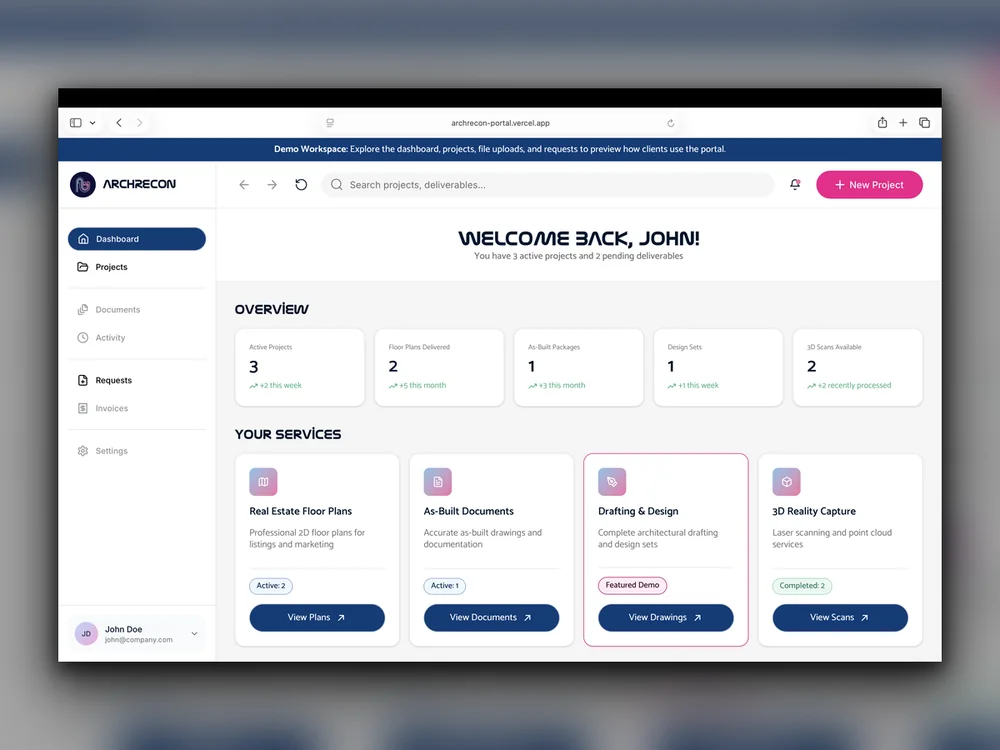The height and width of the screenshot is (750, 1000).
Task: Click the As-Built Documents file icon
Action: click(438, 482)
